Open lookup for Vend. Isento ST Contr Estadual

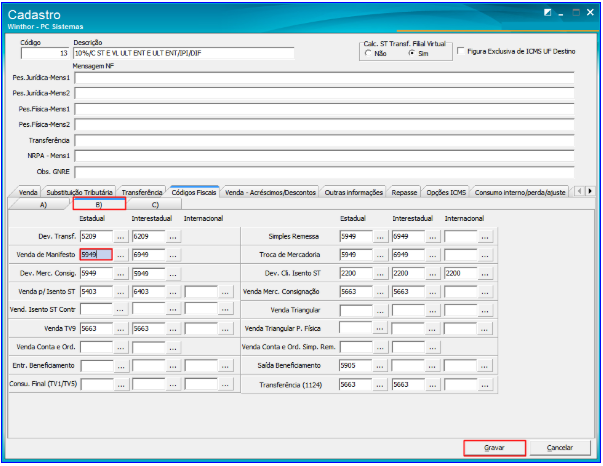tap(120, 309)
